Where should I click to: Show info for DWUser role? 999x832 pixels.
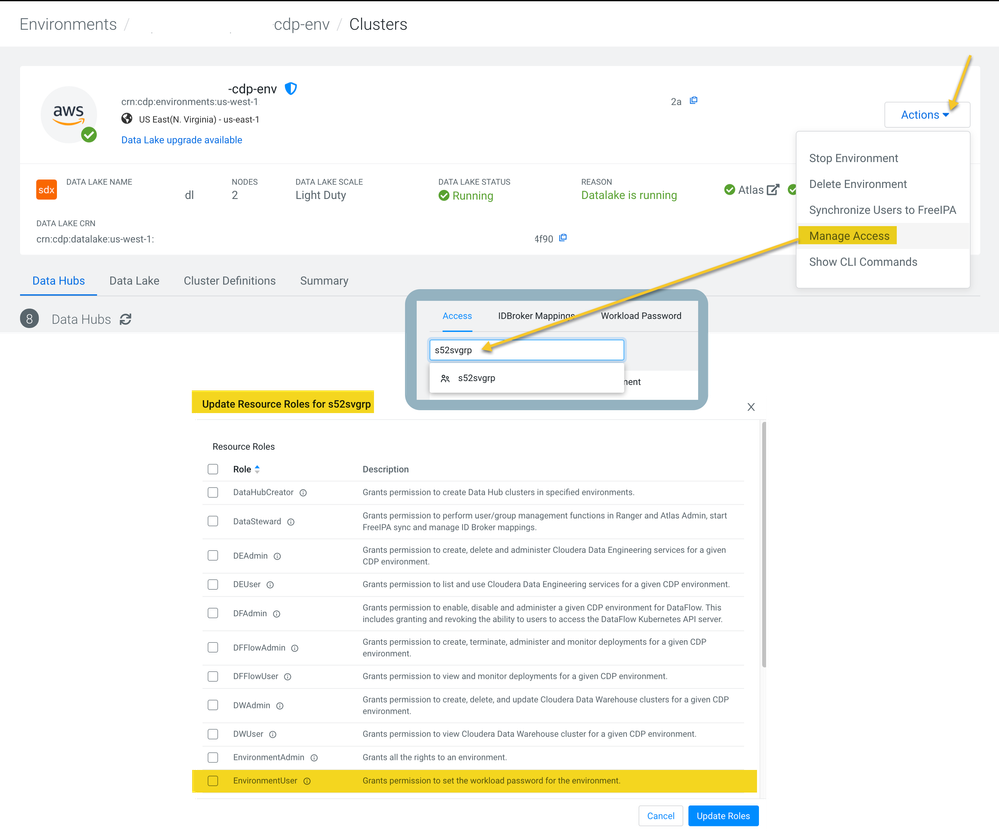(273, 735)
